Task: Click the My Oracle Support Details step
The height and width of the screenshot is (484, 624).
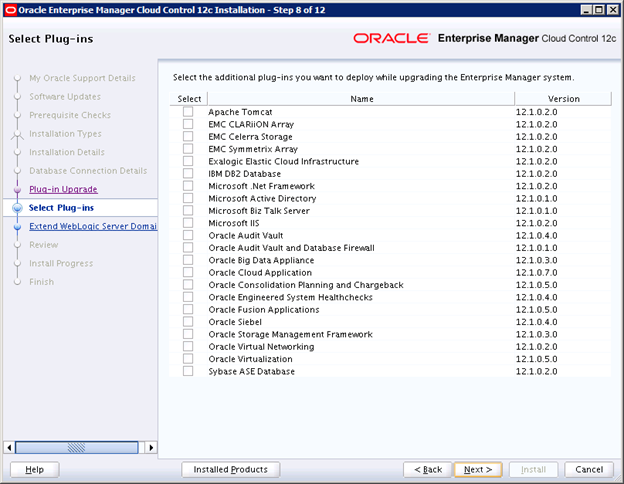Action: (82, 78)
